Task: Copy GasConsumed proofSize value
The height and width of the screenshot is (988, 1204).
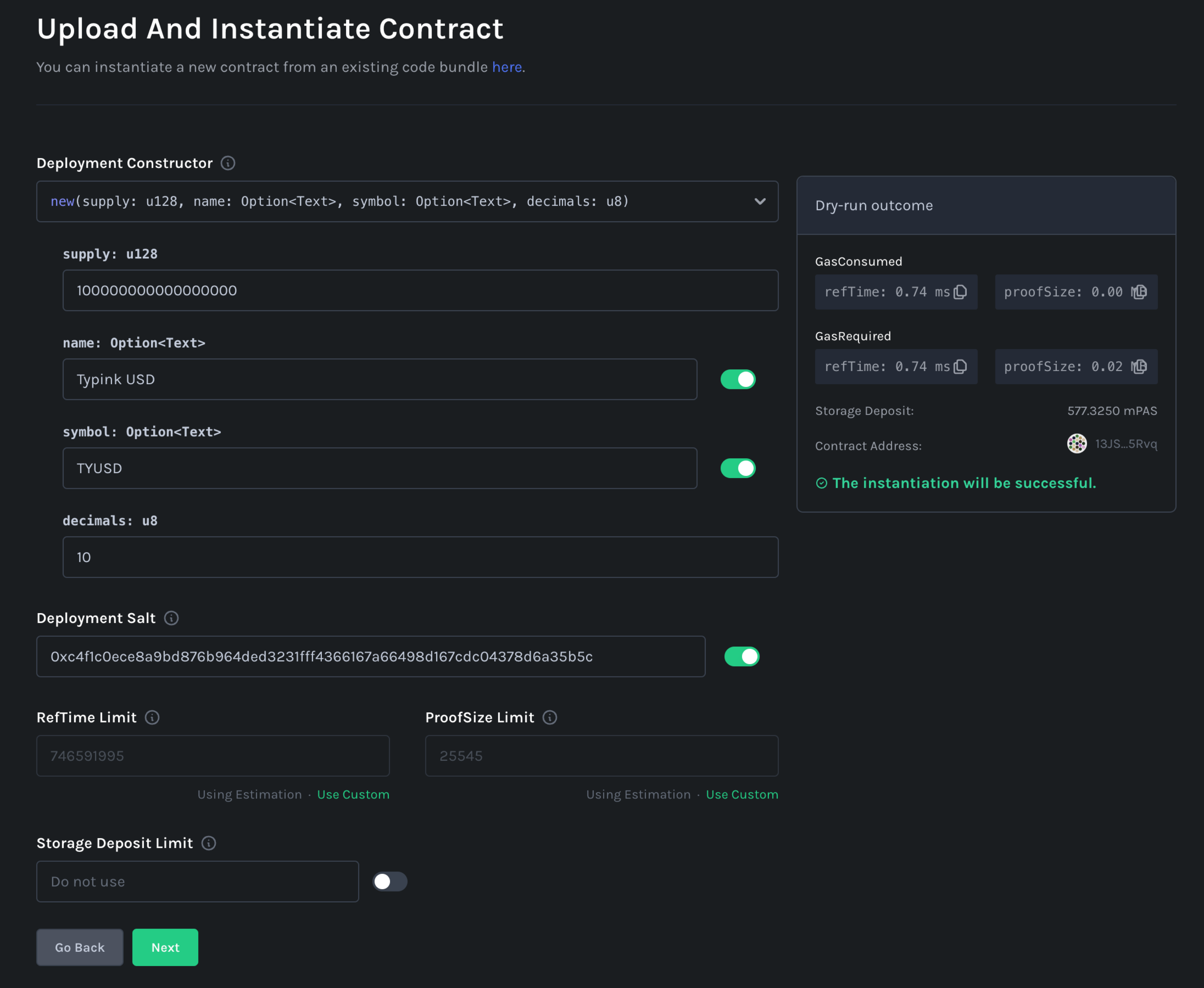Action: pos(1140,292)
